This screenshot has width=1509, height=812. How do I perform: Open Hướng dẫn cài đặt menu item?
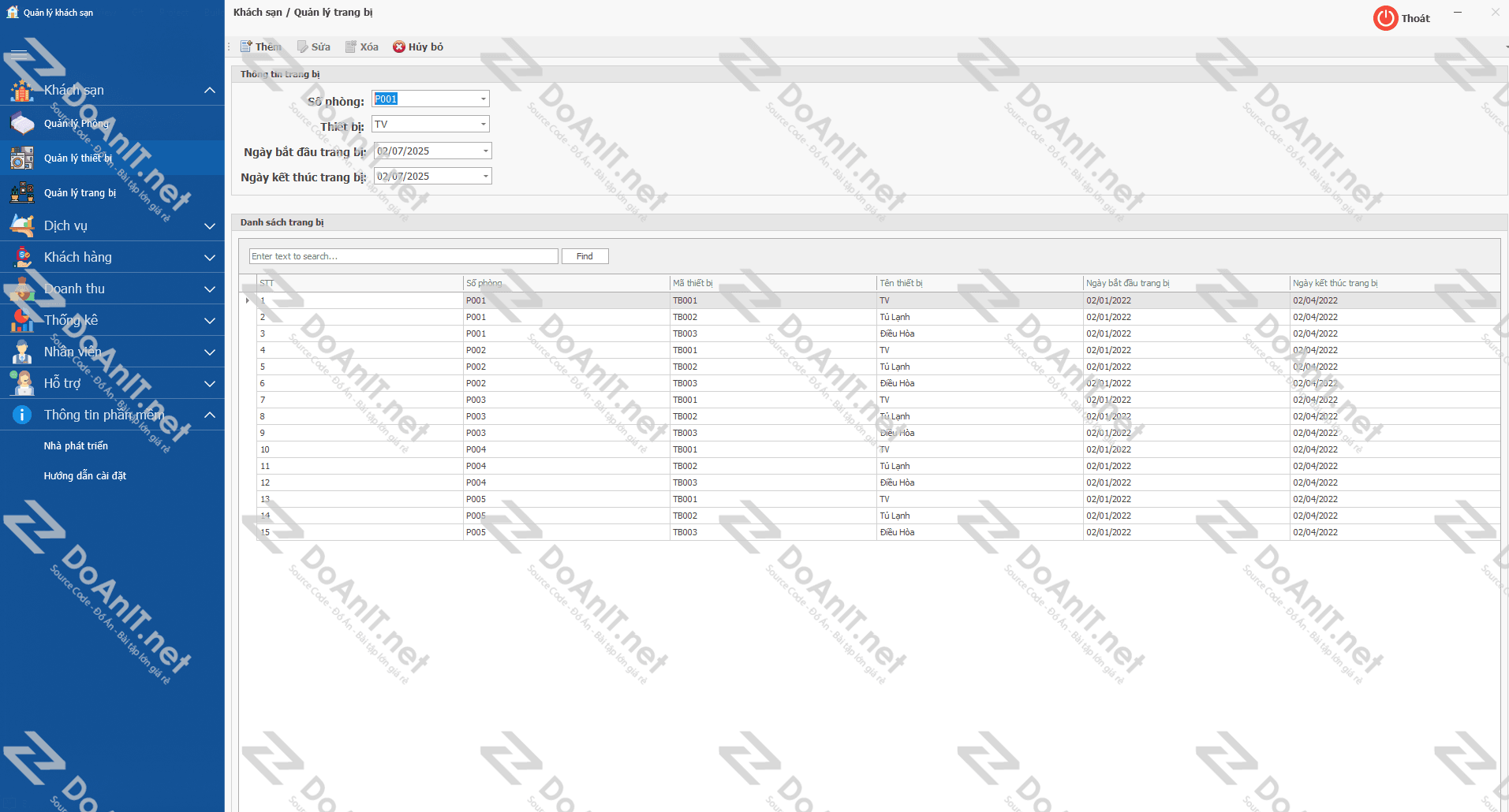(85, 476)
